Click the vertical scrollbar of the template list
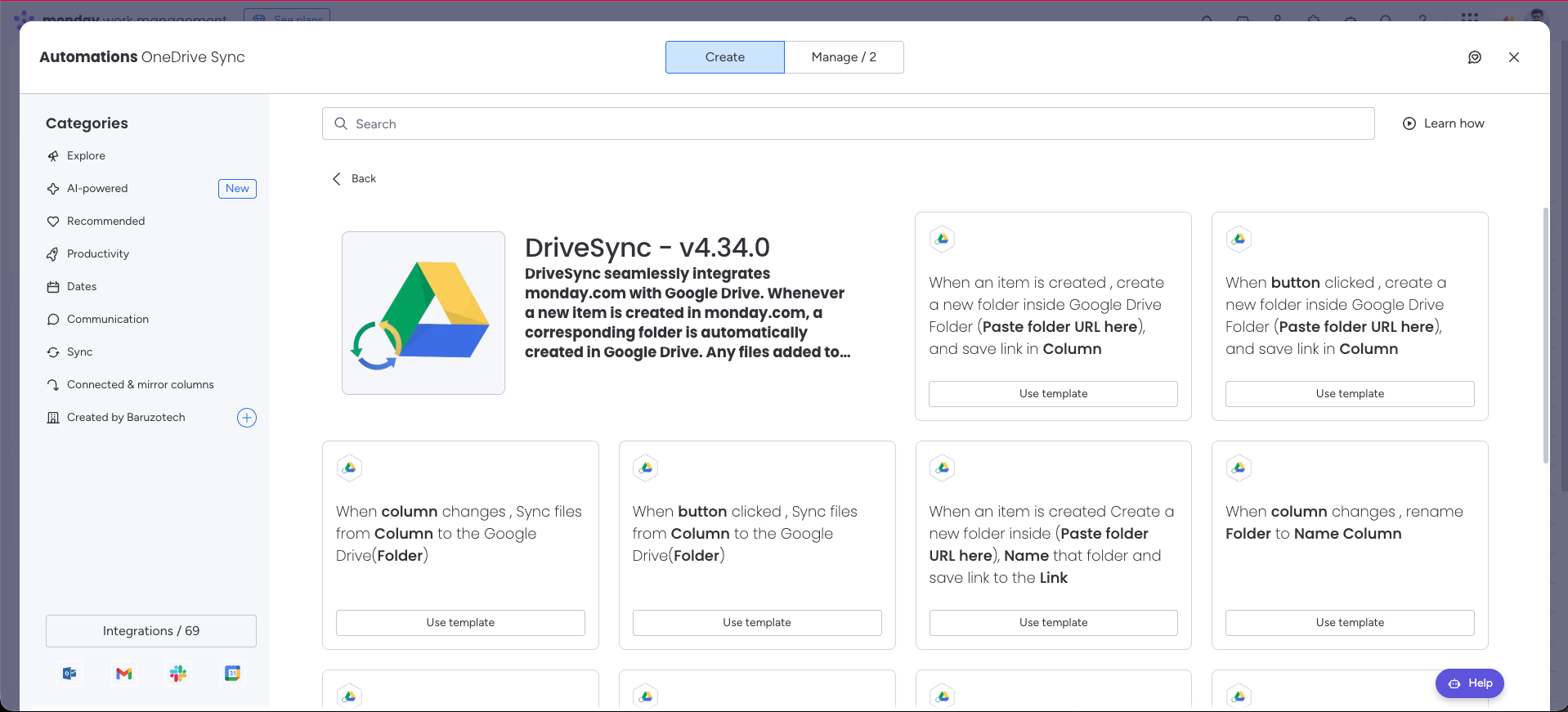Screen dimensions: 1568x712 point(1545,335)
